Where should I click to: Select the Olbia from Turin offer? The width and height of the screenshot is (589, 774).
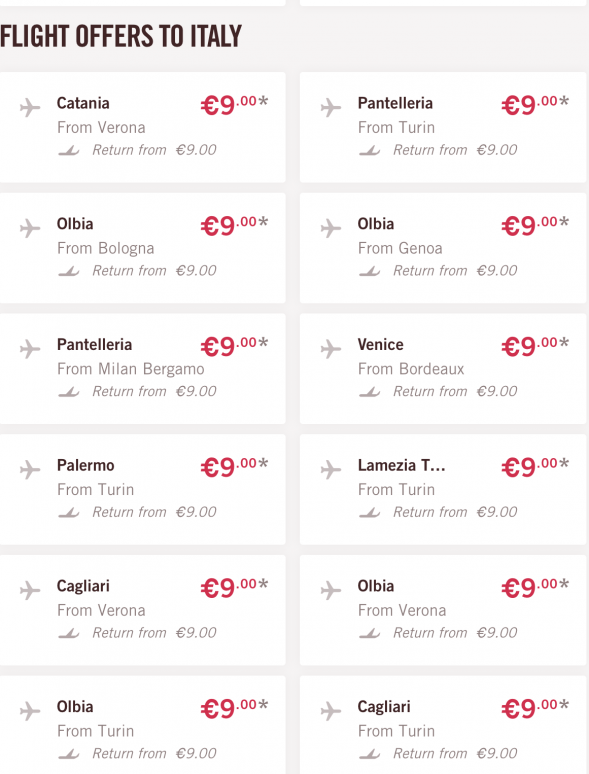coord(143,725)
